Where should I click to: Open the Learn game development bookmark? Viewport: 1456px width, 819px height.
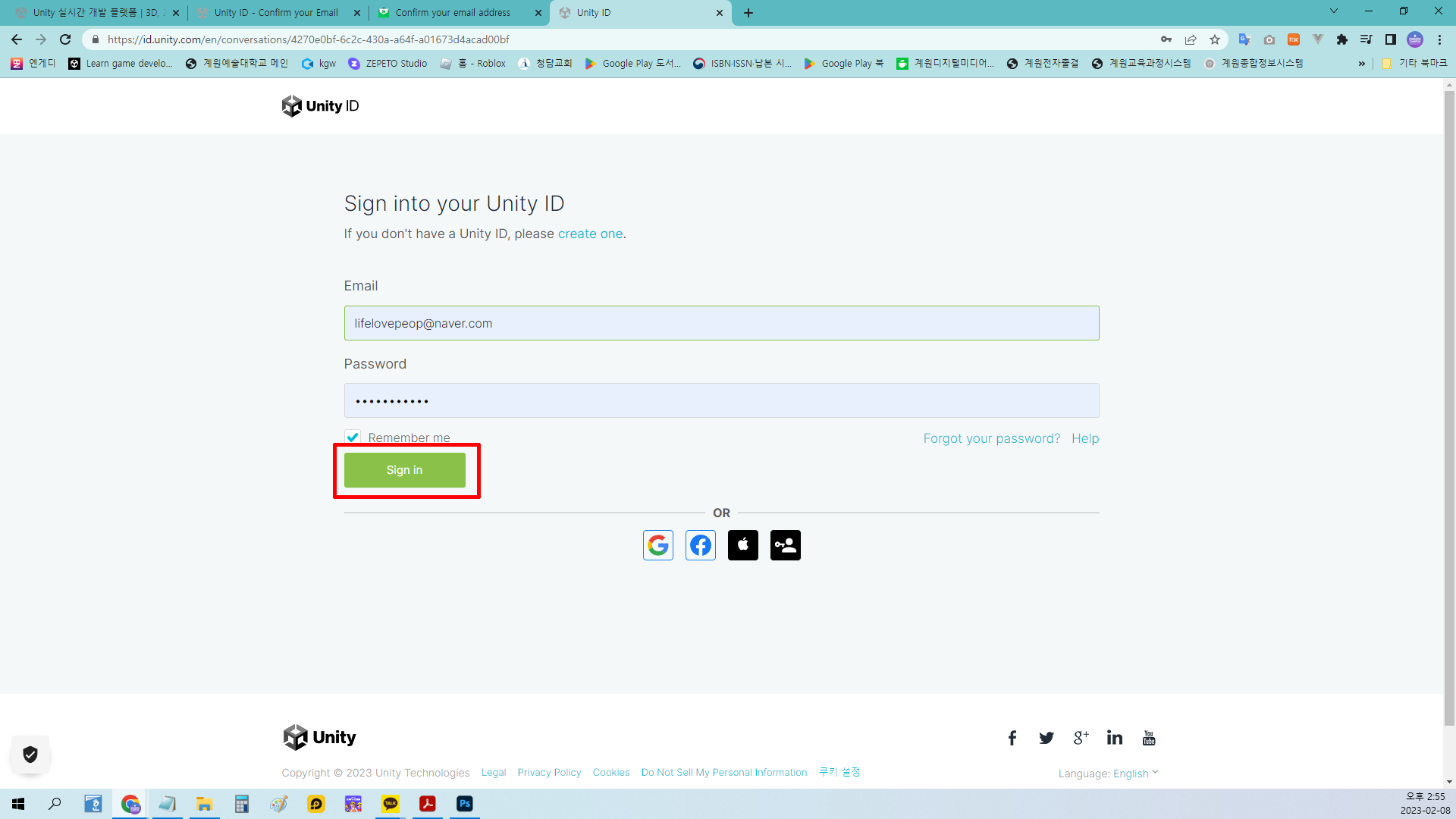[x=121, y=64]
